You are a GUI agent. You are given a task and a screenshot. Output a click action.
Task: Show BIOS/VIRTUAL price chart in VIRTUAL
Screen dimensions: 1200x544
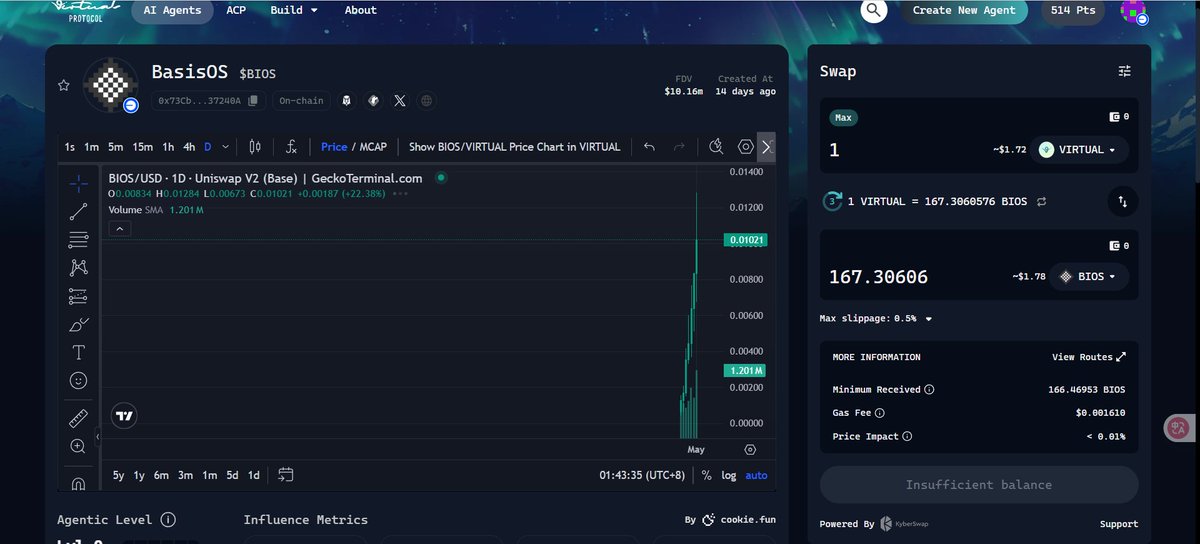click(515, 146)
